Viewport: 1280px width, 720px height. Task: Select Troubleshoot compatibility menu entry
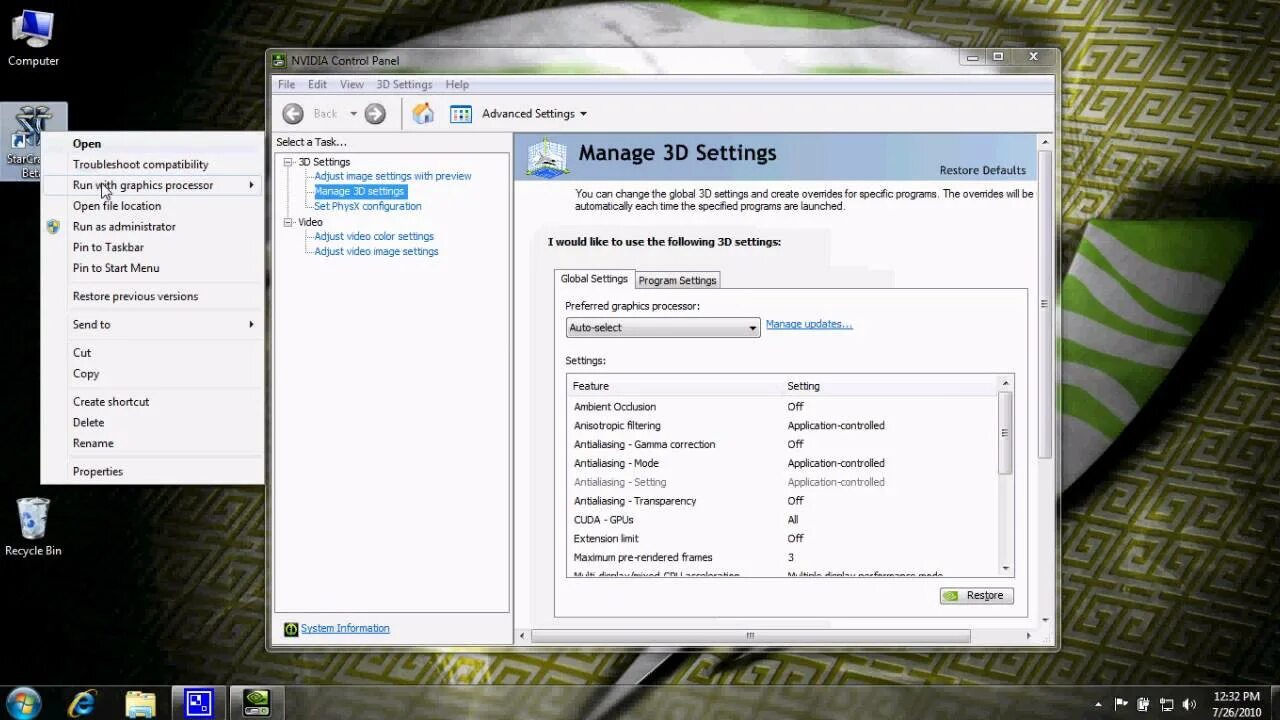152,164
